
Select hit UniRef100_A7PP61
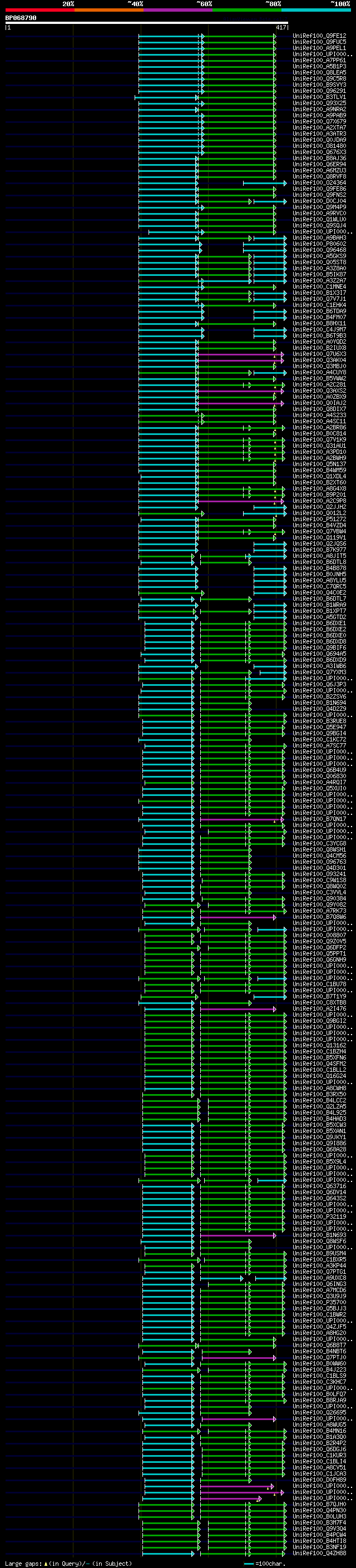point(319,60)
